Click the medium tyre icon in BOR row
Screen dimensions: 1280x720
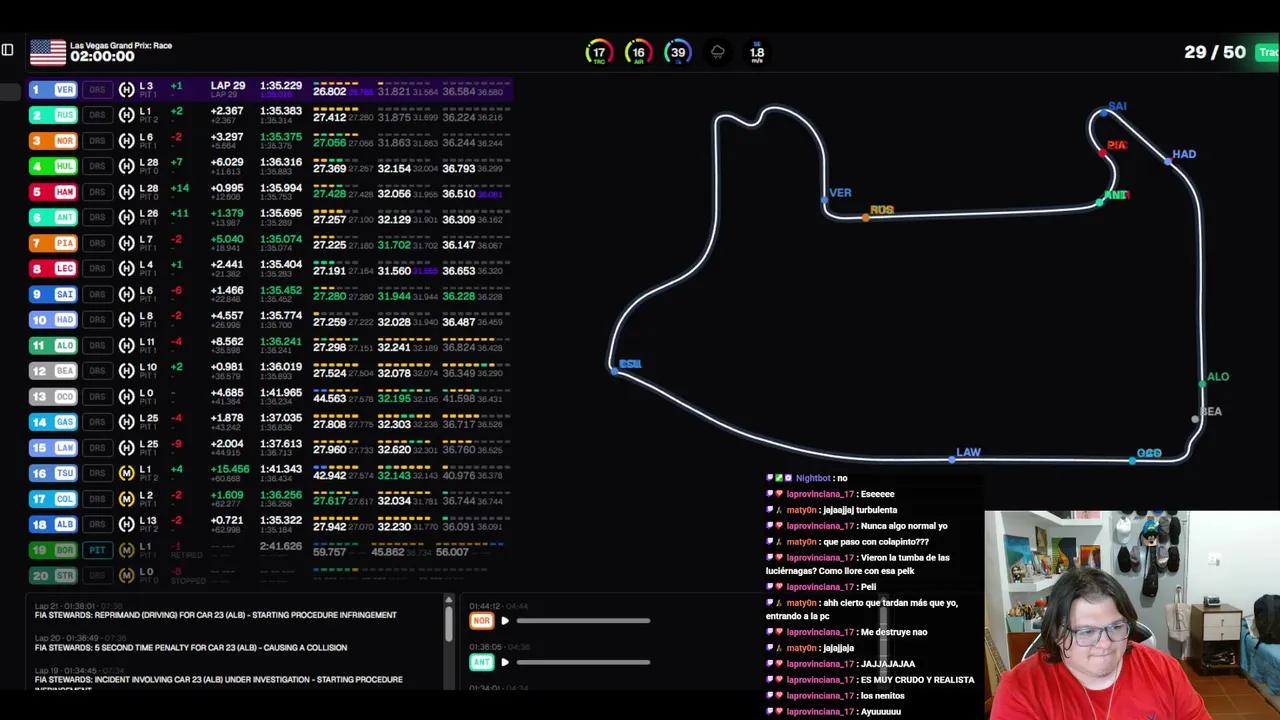126,550
